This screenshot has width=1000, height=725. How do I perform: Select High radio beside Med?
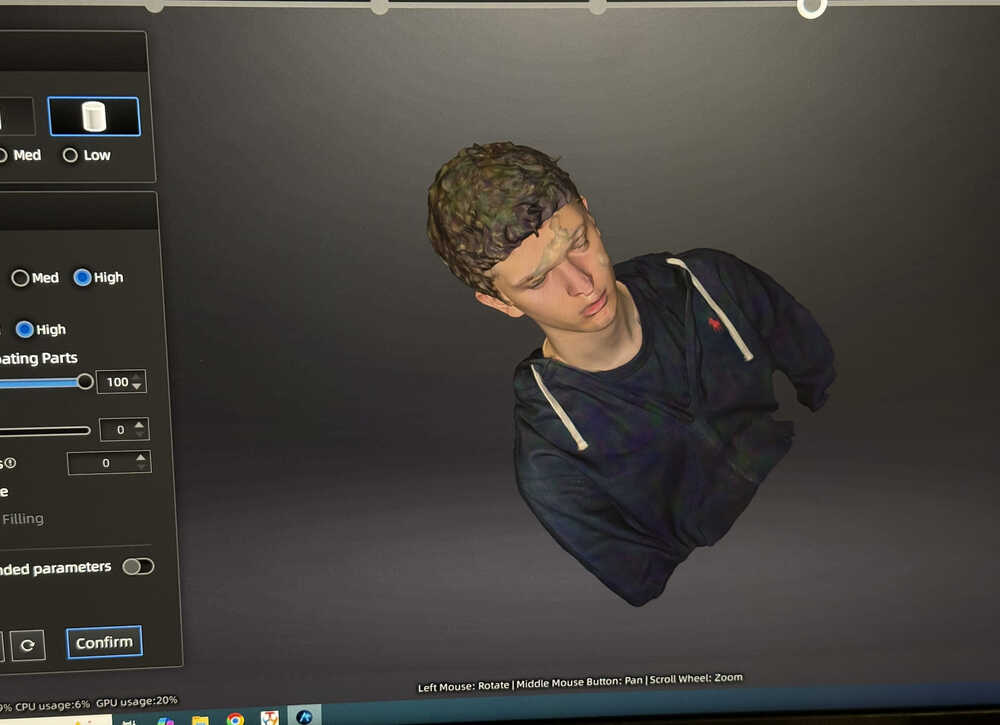[x=98, y=277]
